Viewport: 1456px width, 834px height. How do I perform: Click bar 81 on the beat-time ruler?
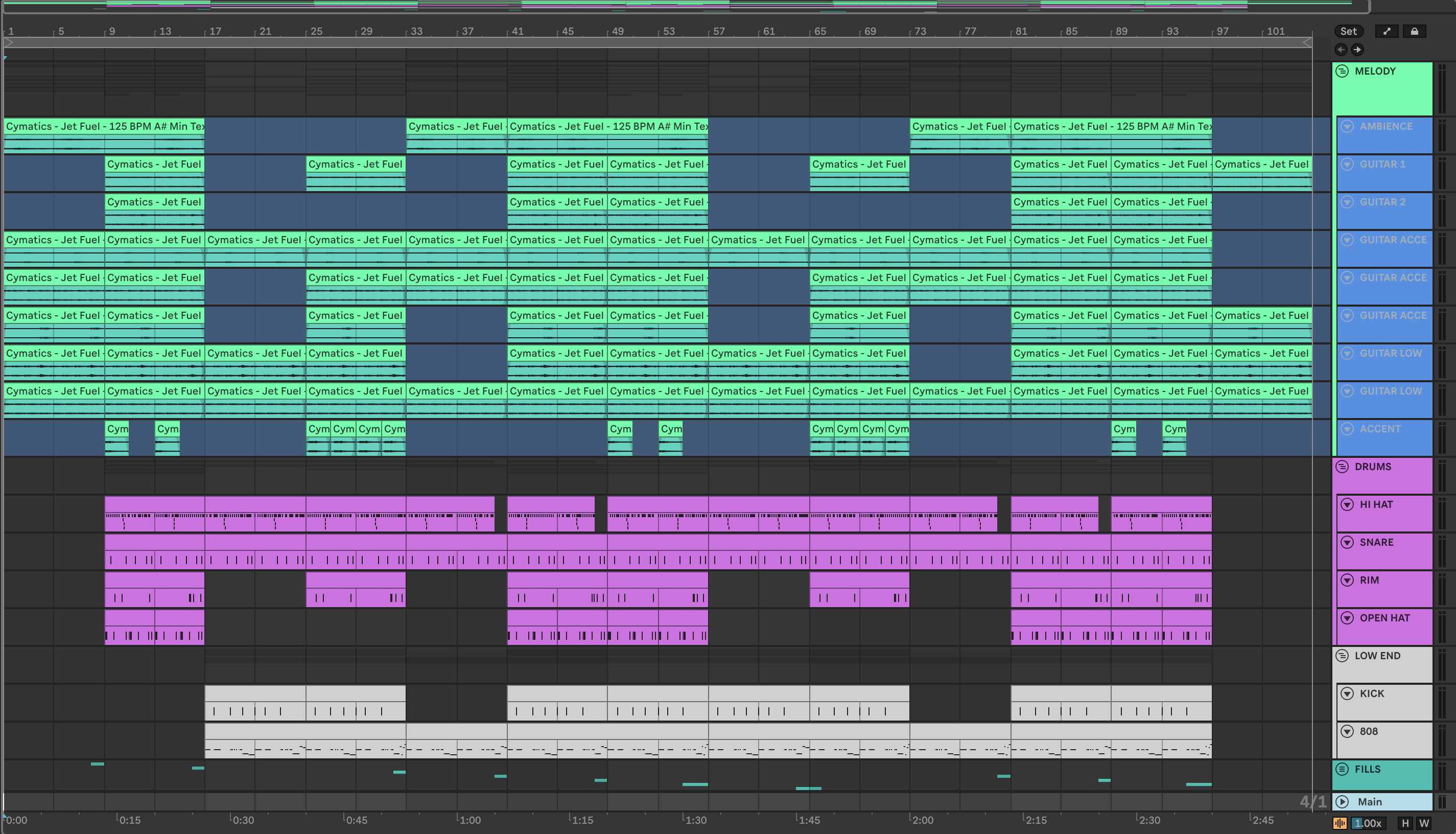1021,32
